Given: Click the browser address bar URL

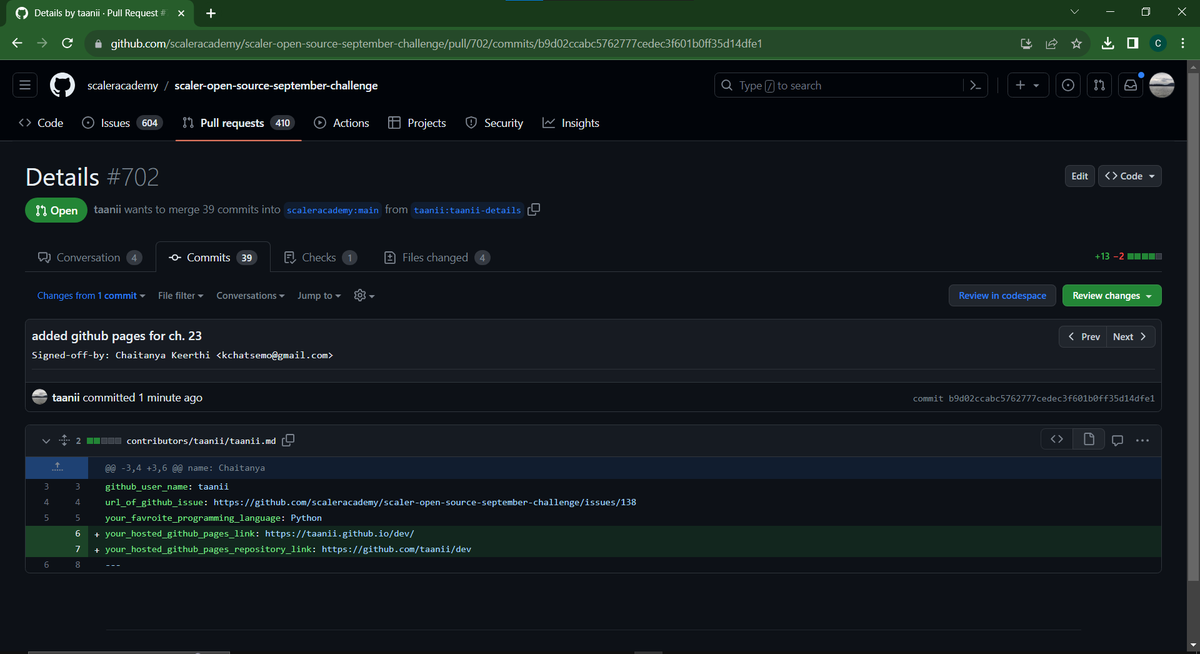Looking at the screenshot, I should pyautogui.click(x=438, y=44).
